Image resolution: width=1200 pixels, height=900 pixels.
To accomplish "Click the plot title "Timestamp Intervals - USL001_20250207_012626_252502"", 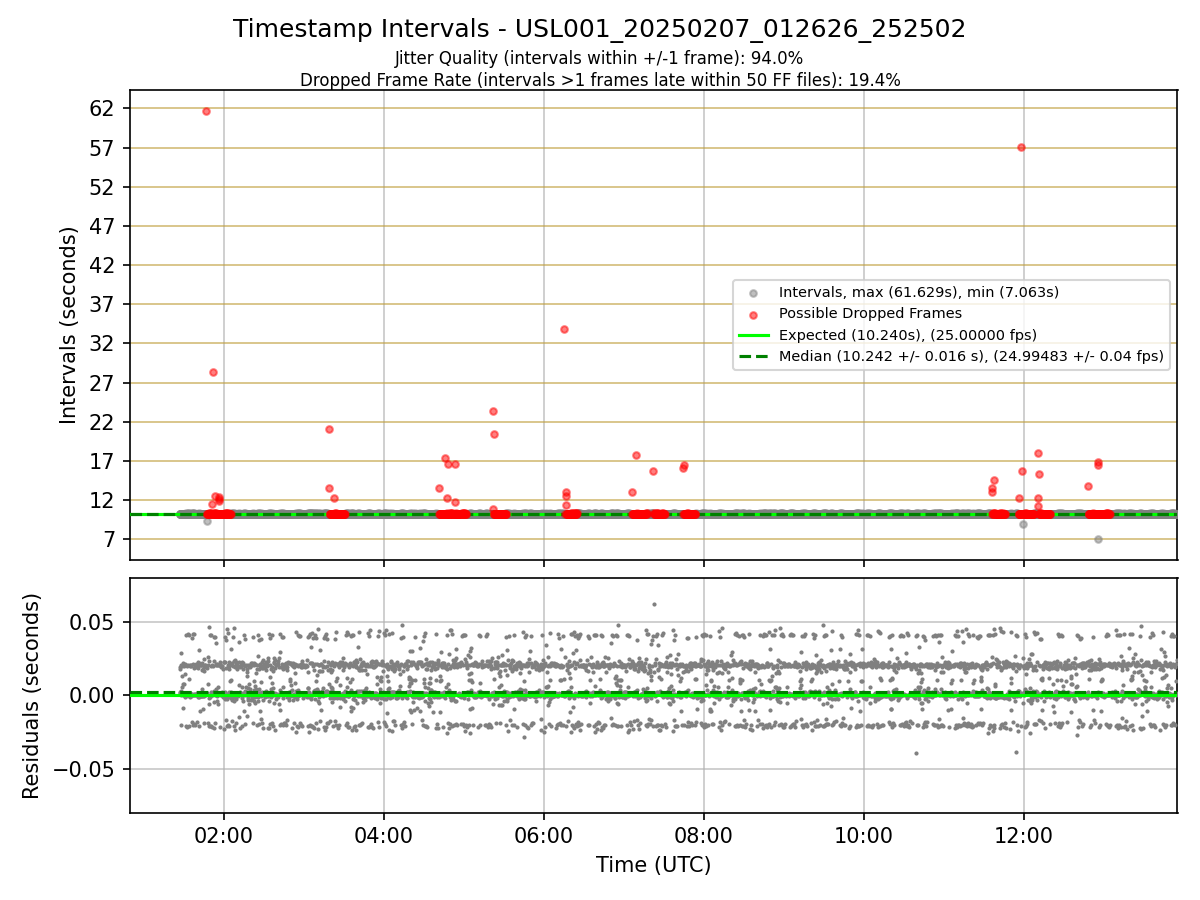I will click(599, 29).
